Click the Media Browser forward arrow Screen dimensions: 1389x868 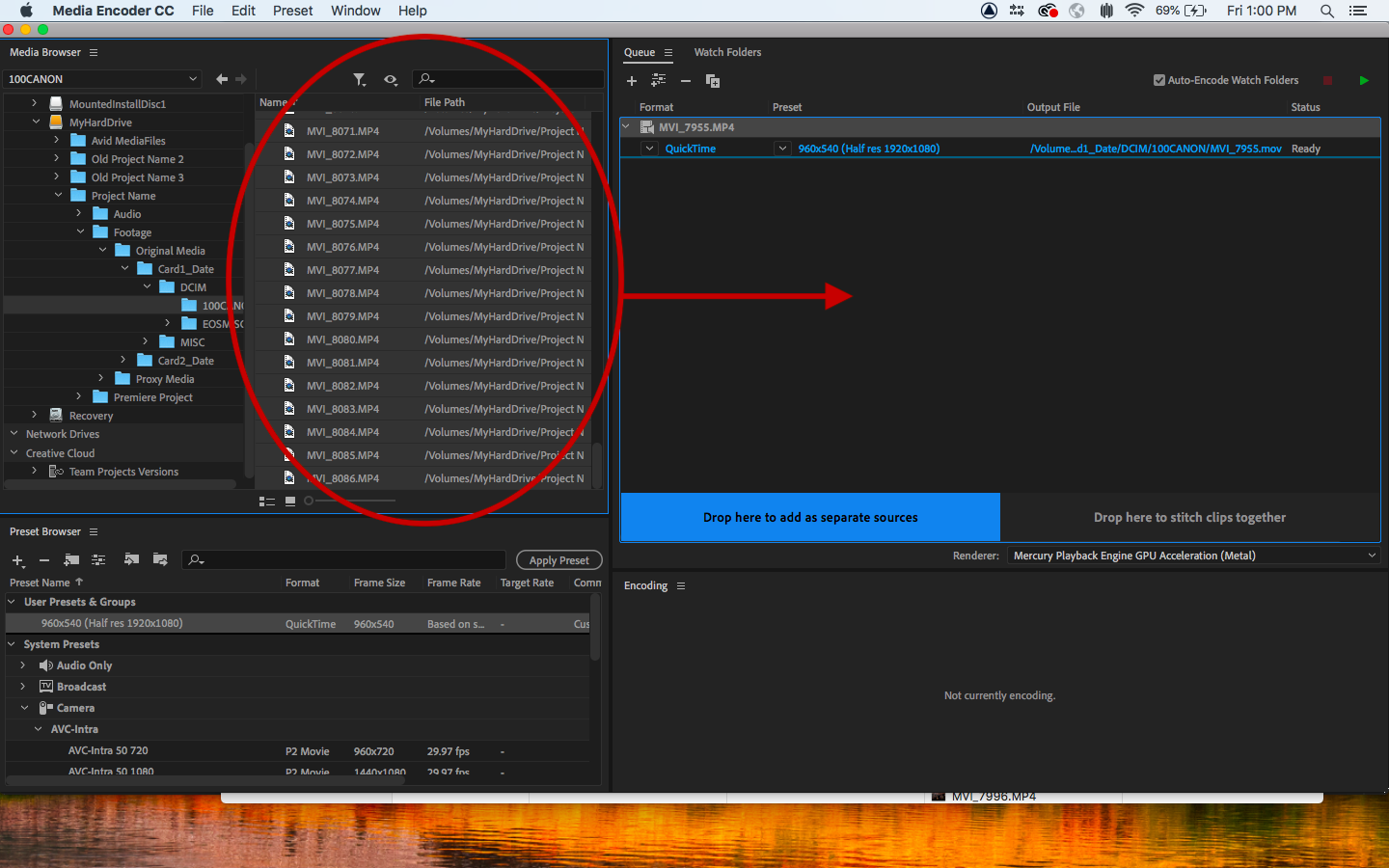(x=241, y=79)
